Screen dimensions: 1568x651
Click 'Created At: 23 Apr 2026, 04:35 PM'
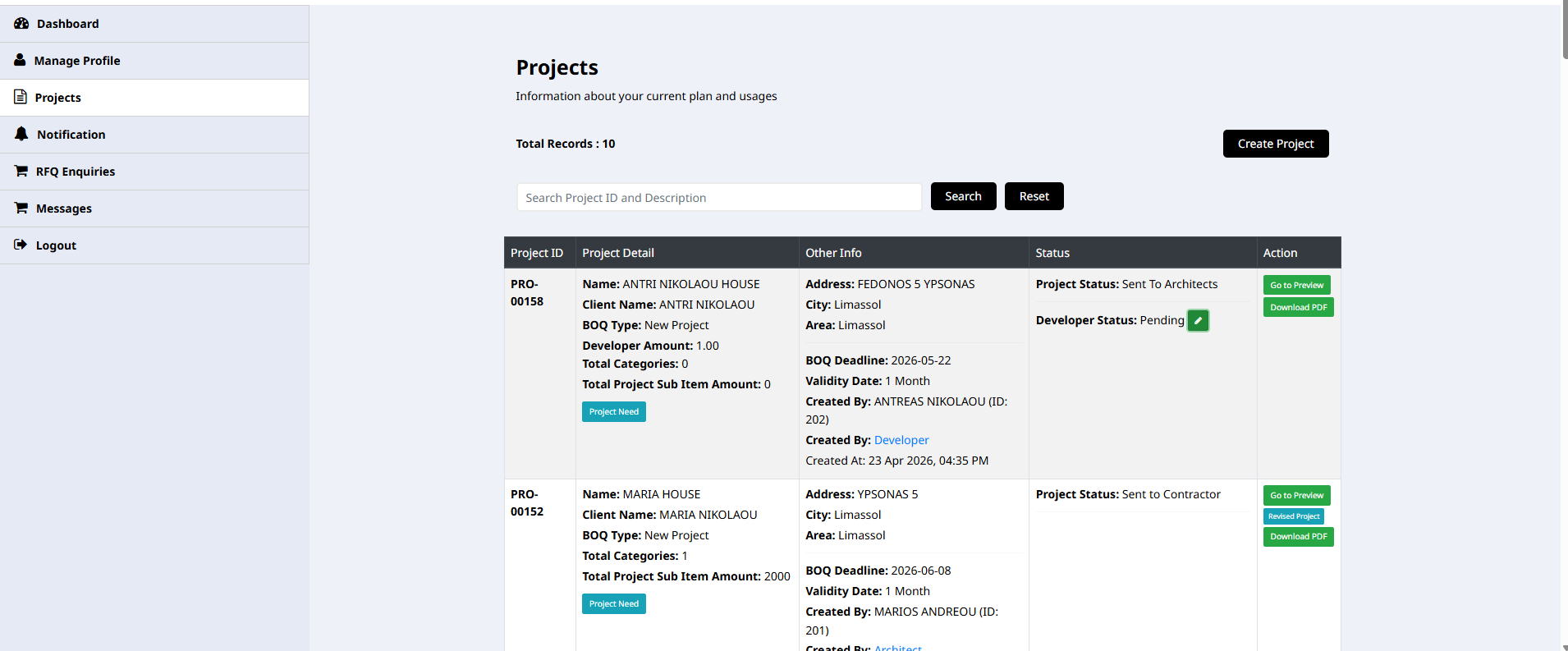point(896,461)
